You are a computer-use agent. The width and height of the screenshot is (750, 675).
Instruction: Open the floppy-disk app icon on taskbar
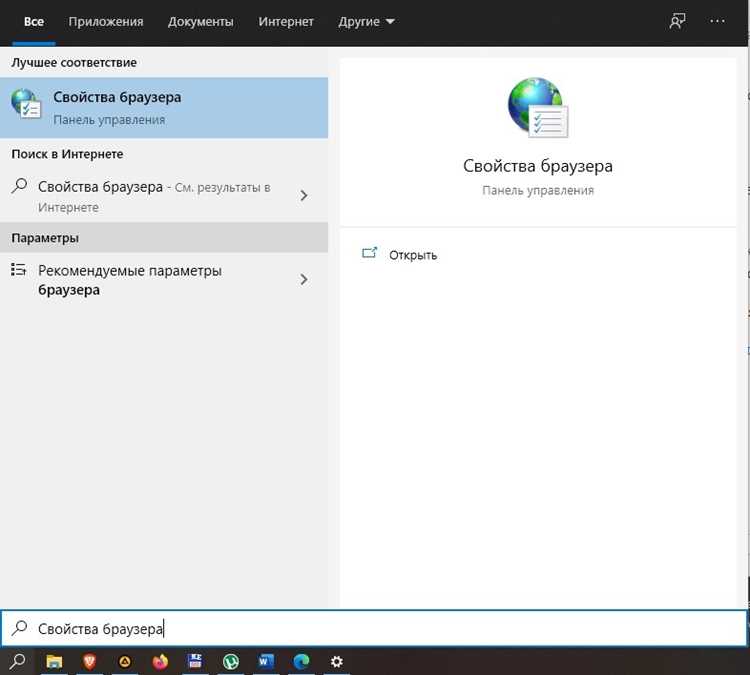[x=195, y=662]
